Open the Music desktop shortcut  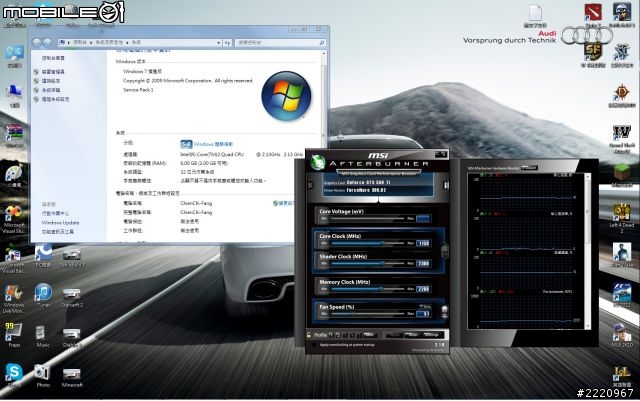(x=42, y=336)
